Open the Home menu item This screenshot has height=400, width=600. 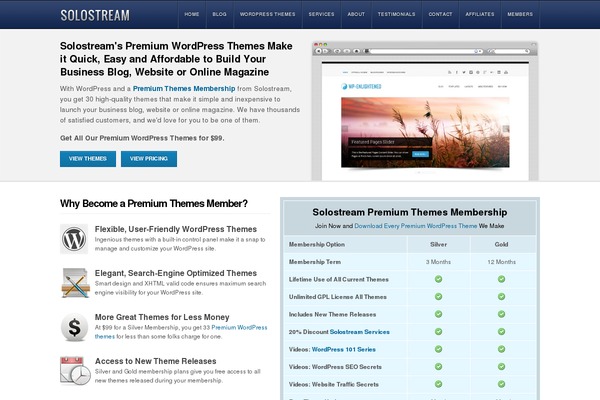click(x=192, y=14)
